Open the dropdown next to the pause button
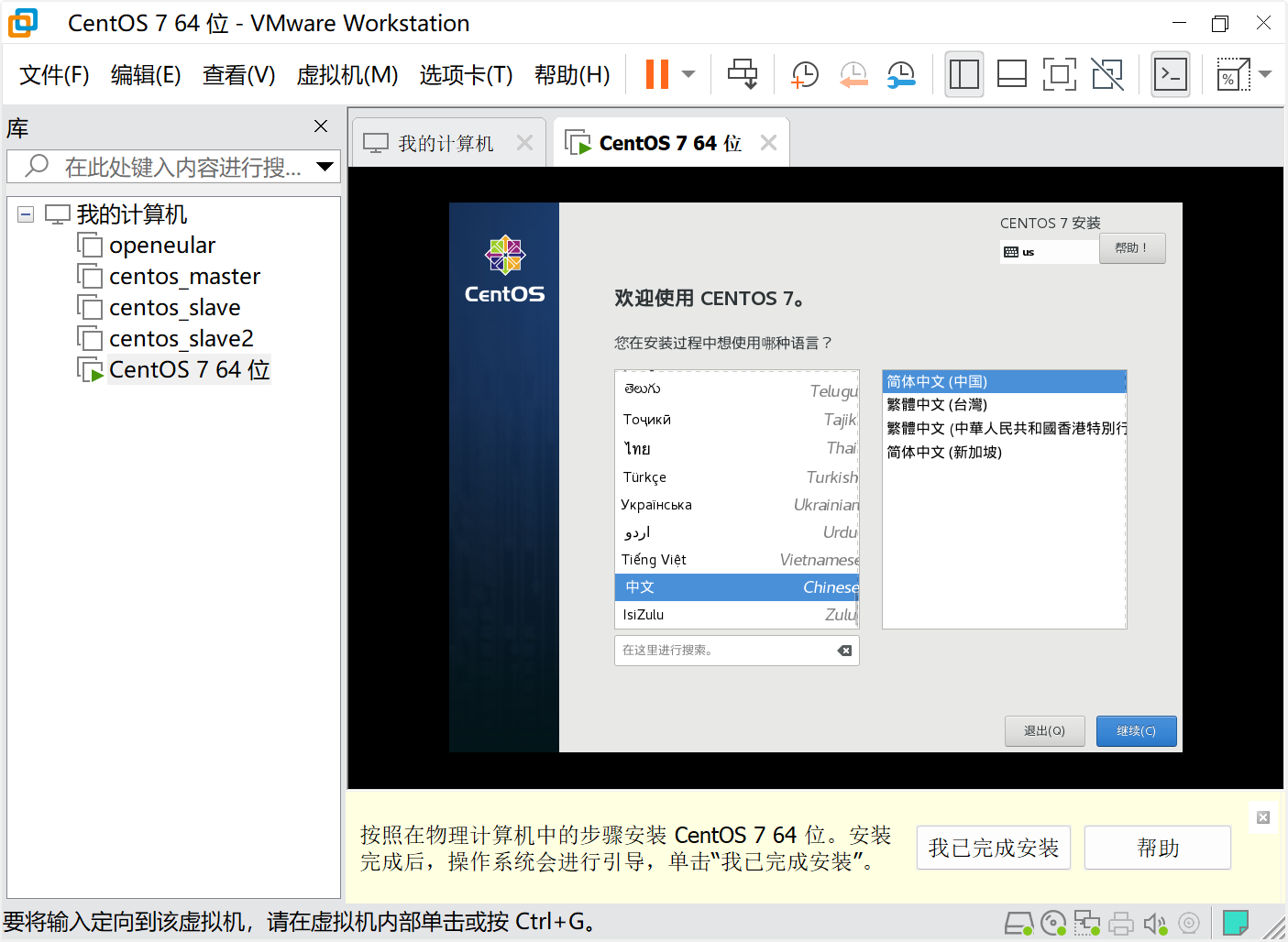 [x=689, y=74]
